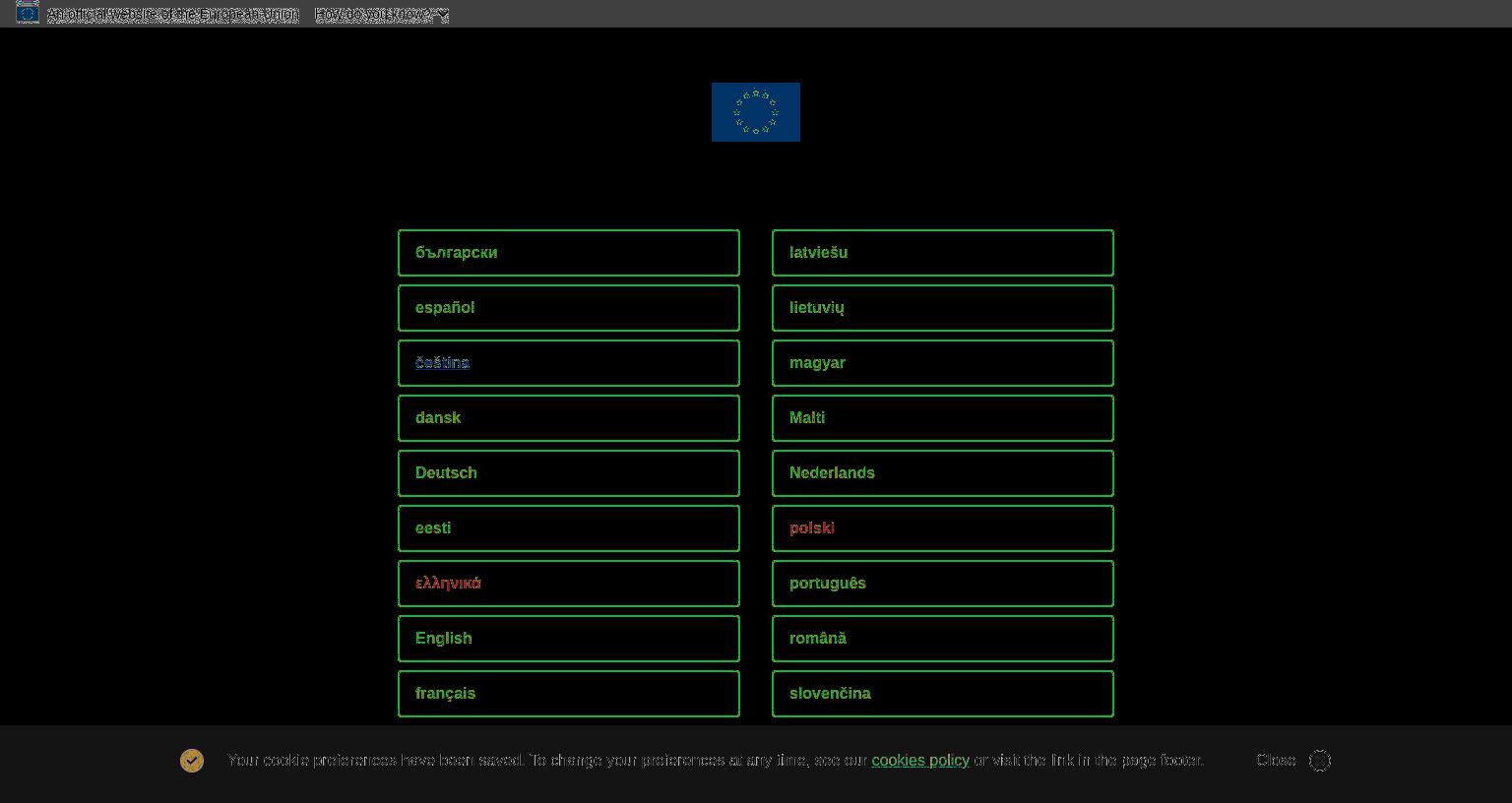This screenshot has height=803, width=1512.
Task: Expand the 'How do you know?' dropdown
Action: pyautogui.click(x=382, y=15)
